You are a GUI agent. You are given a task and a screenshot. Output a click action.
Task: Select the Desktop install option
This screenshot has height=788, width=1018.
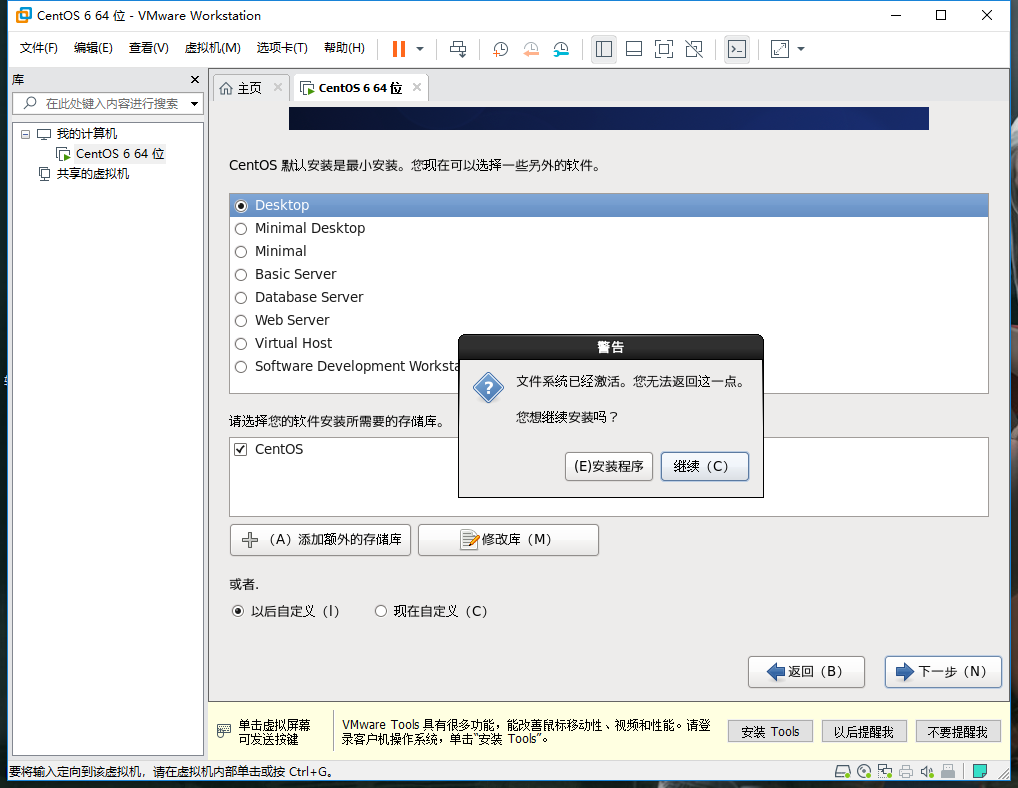tap(608, 205)
